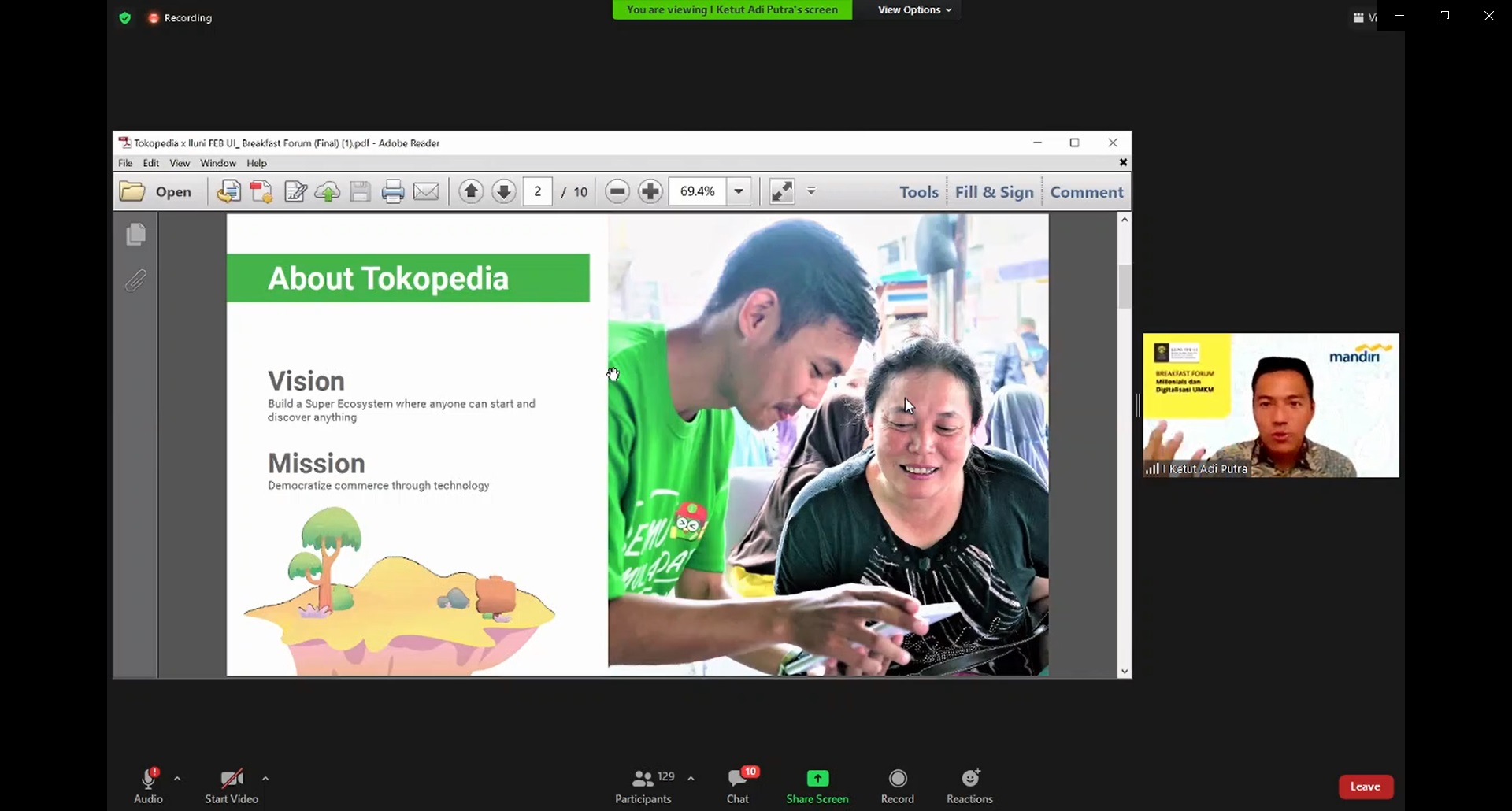This screenshot has width=1512, height=811.
Task: Open the File menu
Action: (125, 163)
